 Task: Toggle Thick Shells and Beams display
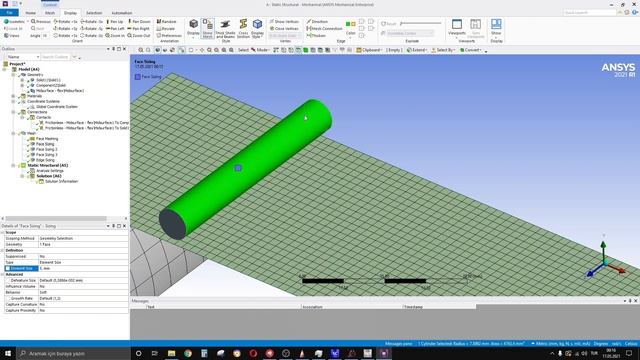[x=225, y=28]
